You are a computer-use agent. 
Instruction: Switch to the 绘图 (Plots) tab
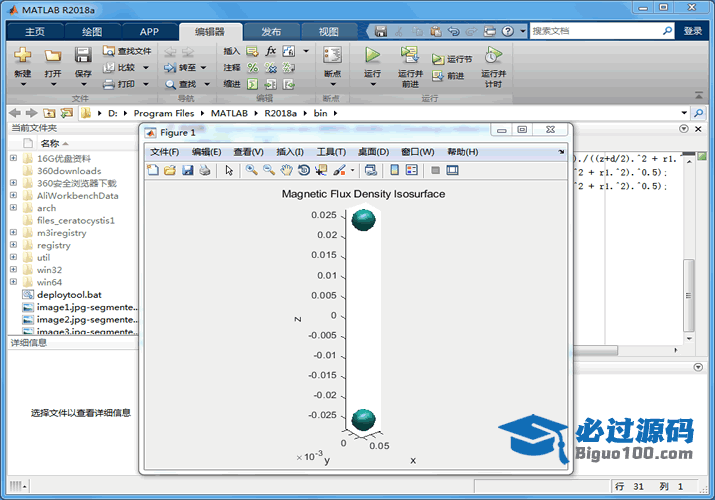pos(92,31)
